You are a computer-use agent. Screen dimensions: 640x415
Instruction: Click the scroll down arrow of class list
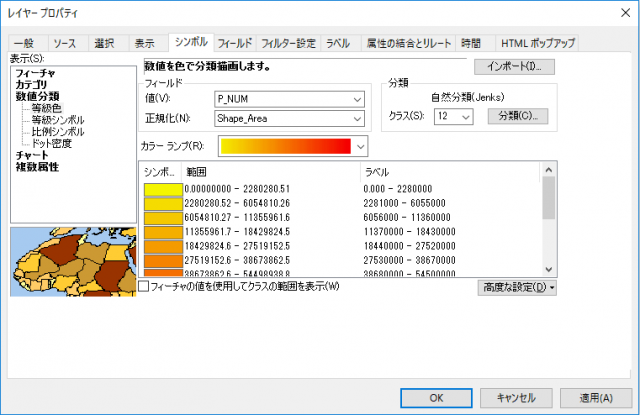pos(549,269)
